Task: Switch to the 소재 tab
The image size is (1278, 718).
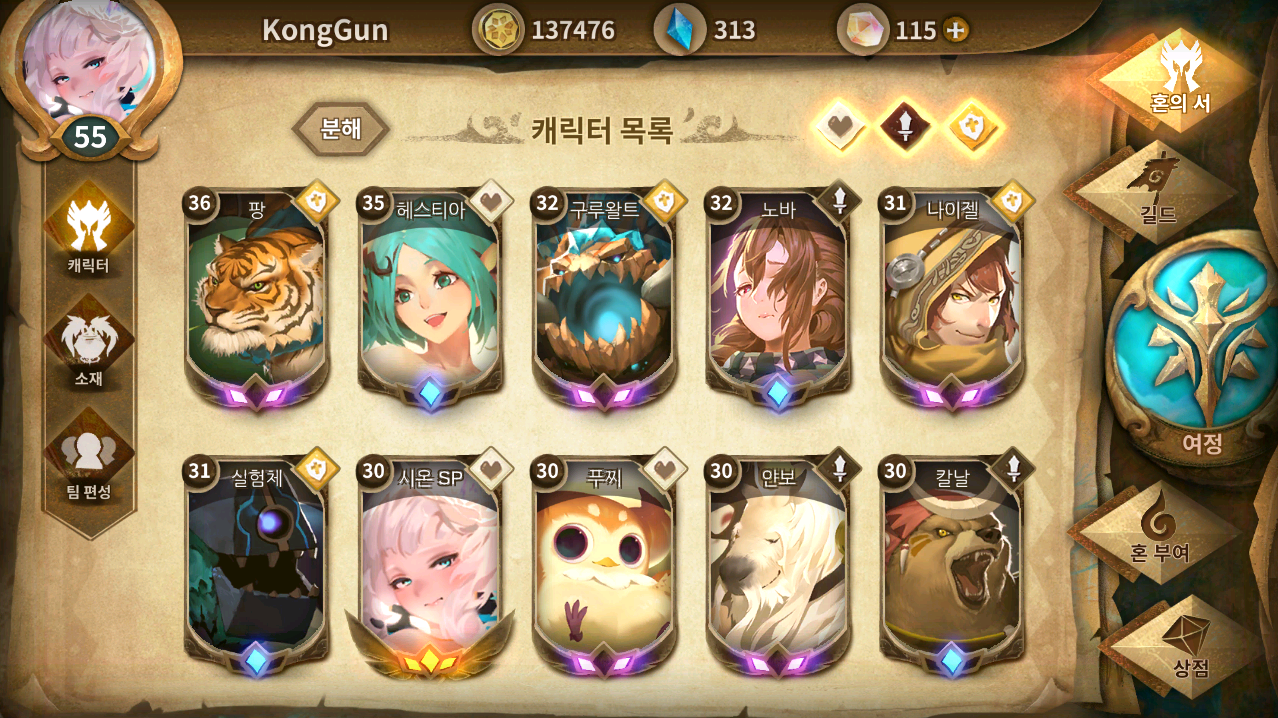Action: coord(89,343)
